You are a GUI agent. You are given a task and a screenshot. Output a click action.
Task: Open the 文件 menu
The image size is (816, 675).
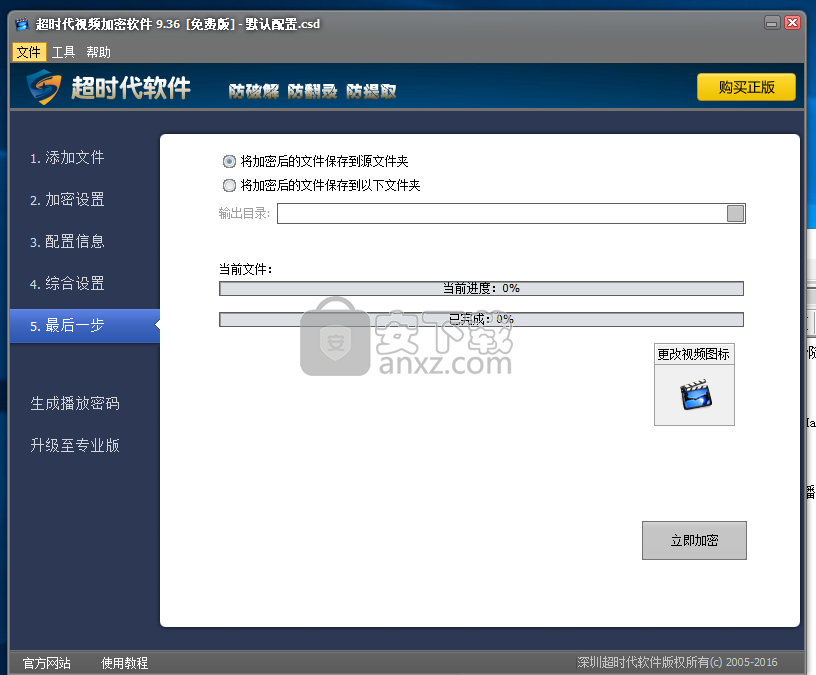tap(29, 52)
